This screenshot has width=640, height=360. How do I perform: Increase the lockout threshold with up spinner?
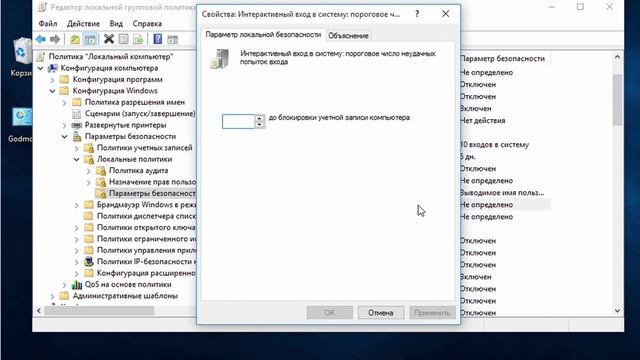(x=260, y=118)
